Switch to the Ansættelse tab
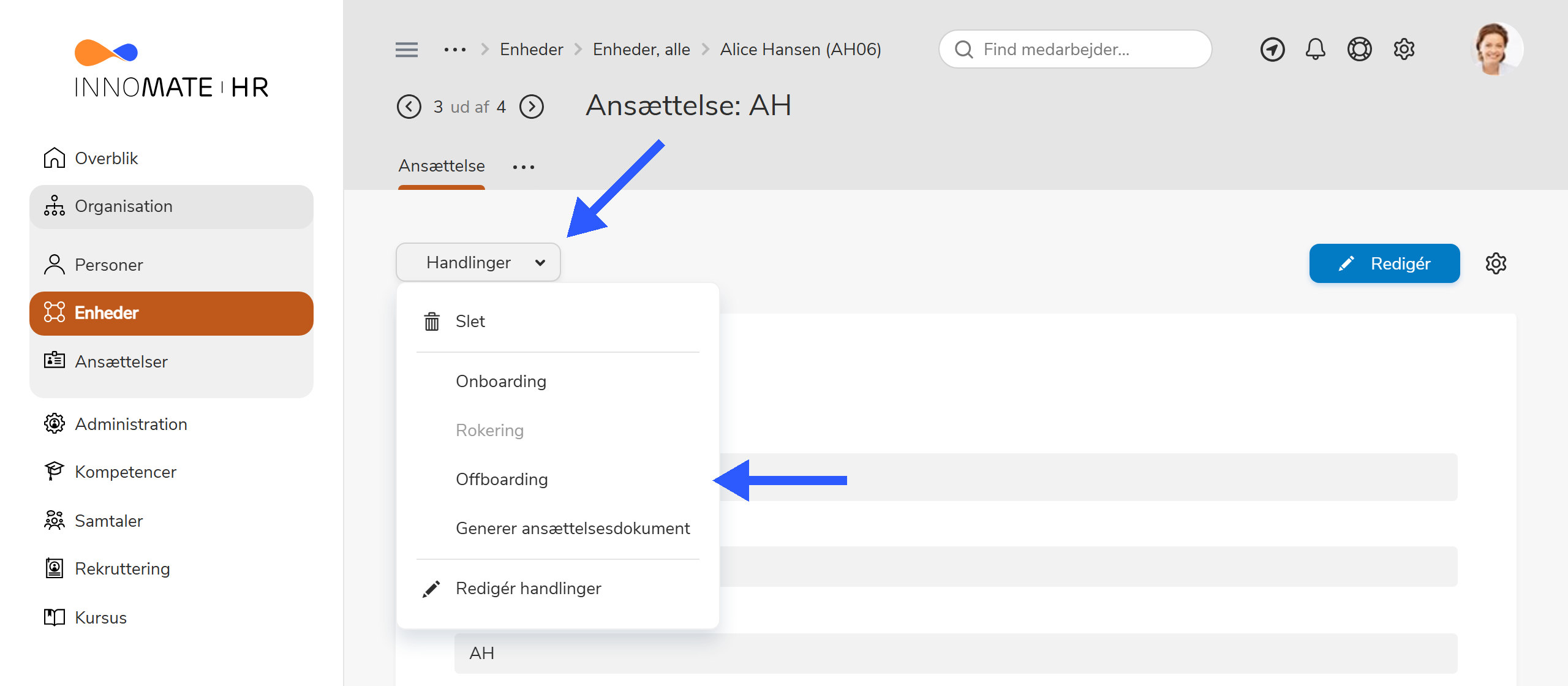This screenshot has width=1568, height=686. (x=442, y=165)
